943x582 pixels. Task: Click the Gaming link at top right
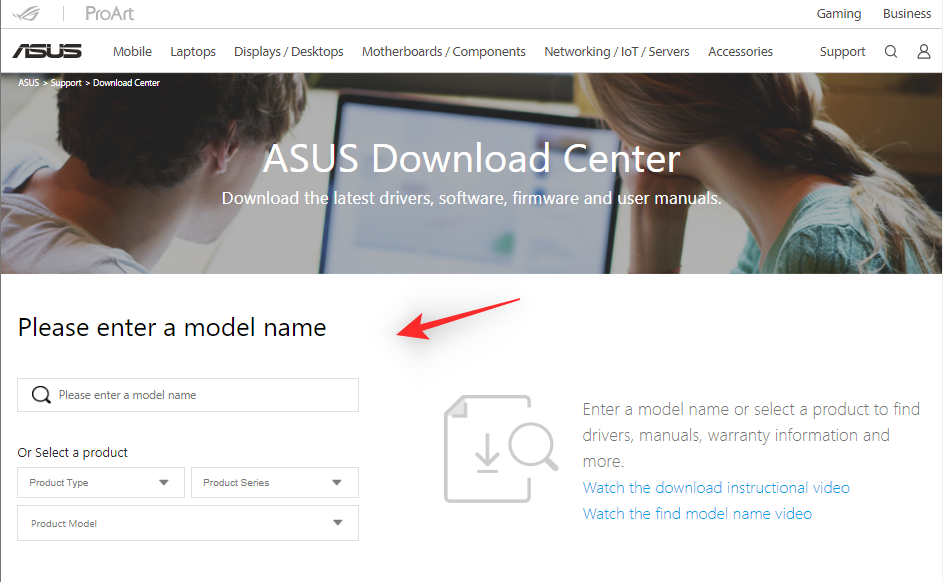click(x=838, y=14)
